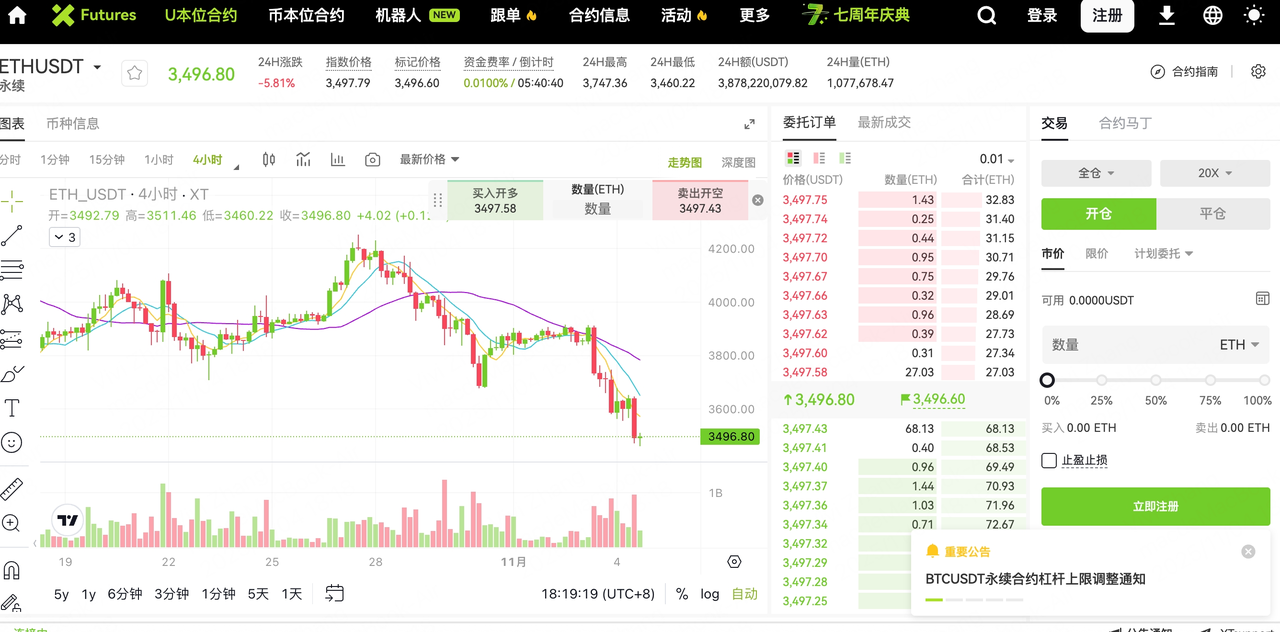The height and width of the screenshot is (632, 1280).
Task: Open the go-to-date calendar icon
Action: pos(335,594)
